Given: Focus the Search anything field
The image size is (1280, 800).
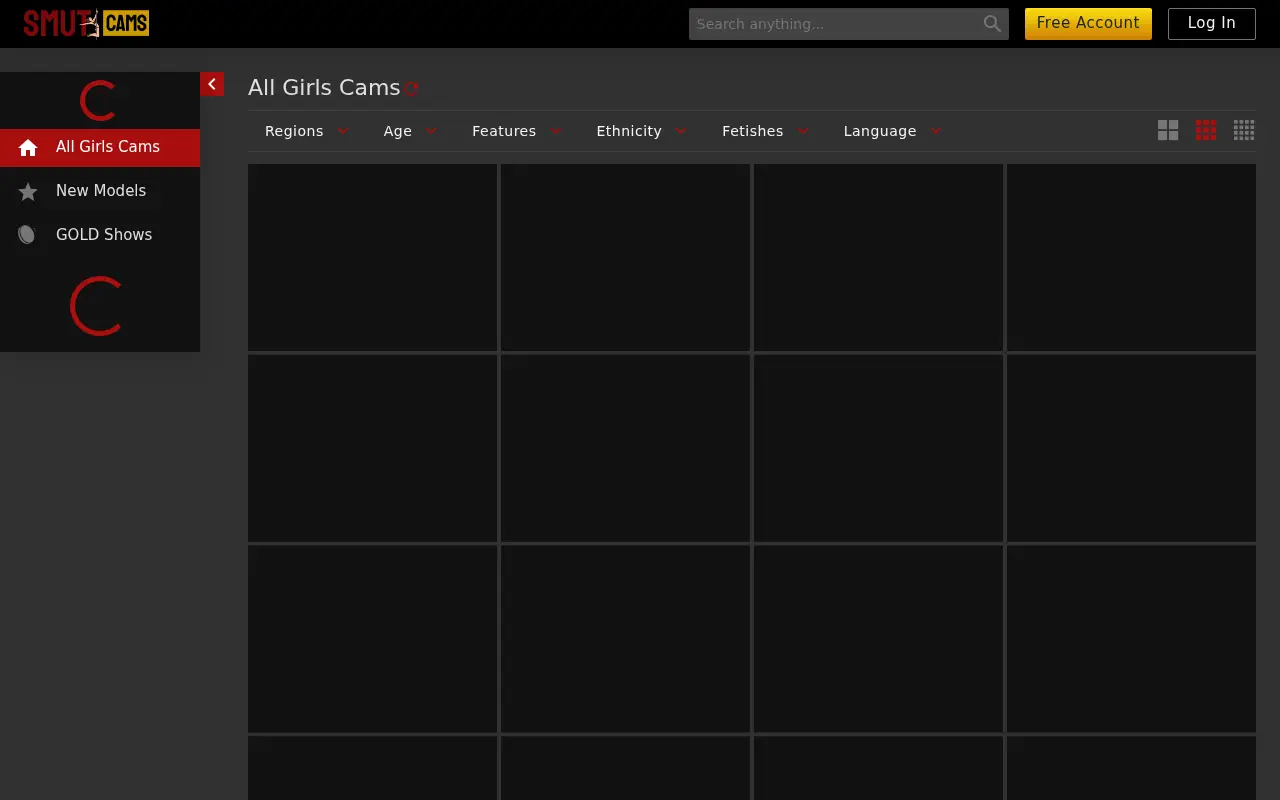Looking at the screenshot, I should coord(835,24).
